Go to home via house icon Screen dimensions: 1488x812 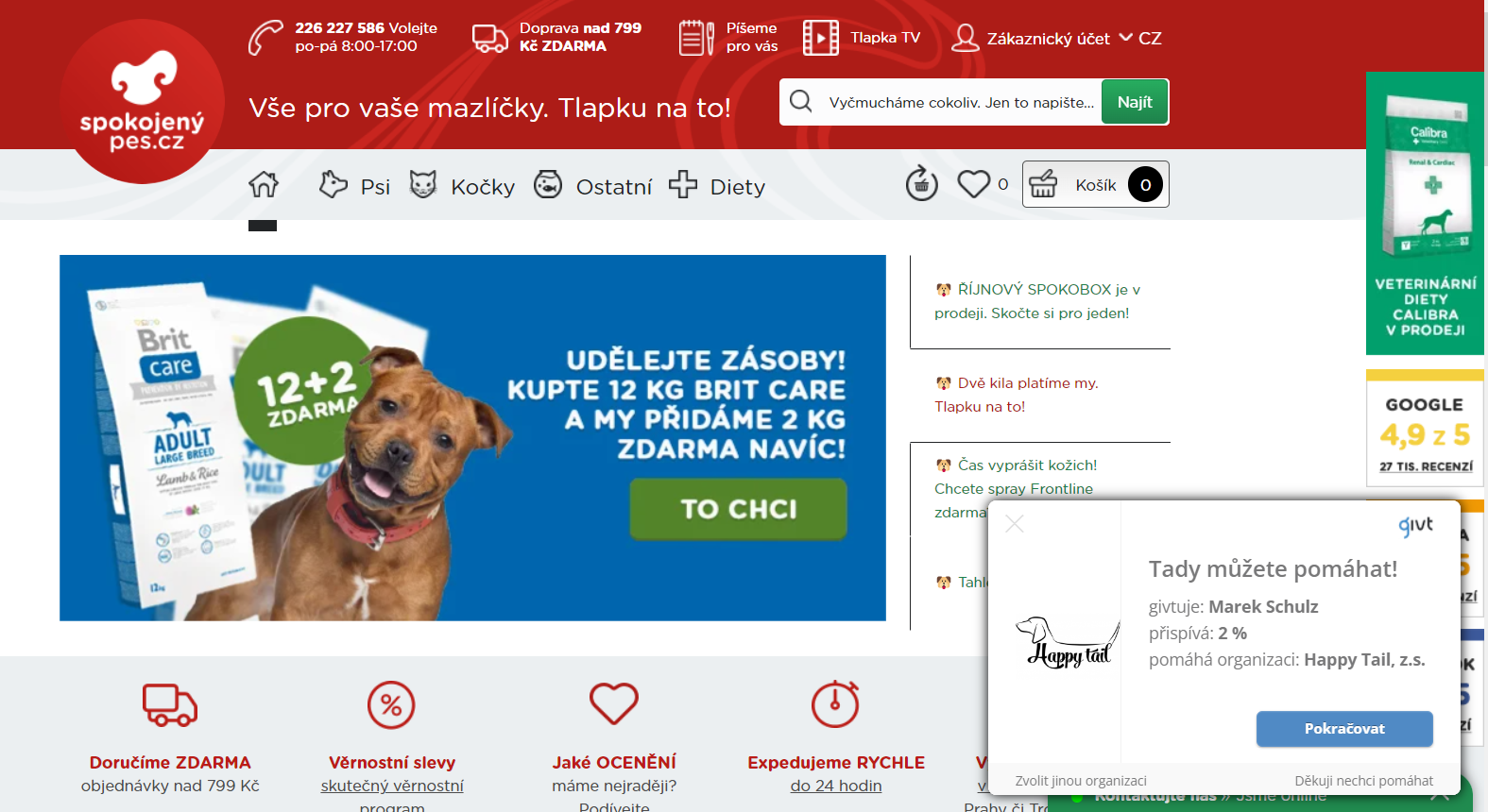[x=264, y=184]
